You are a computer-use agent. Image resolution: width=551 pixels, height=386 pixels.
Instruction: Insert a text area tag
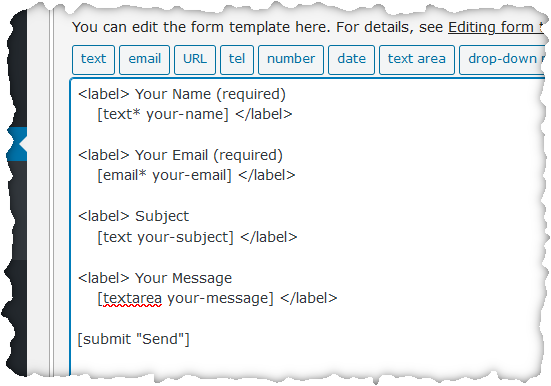[x=417, y=59]
